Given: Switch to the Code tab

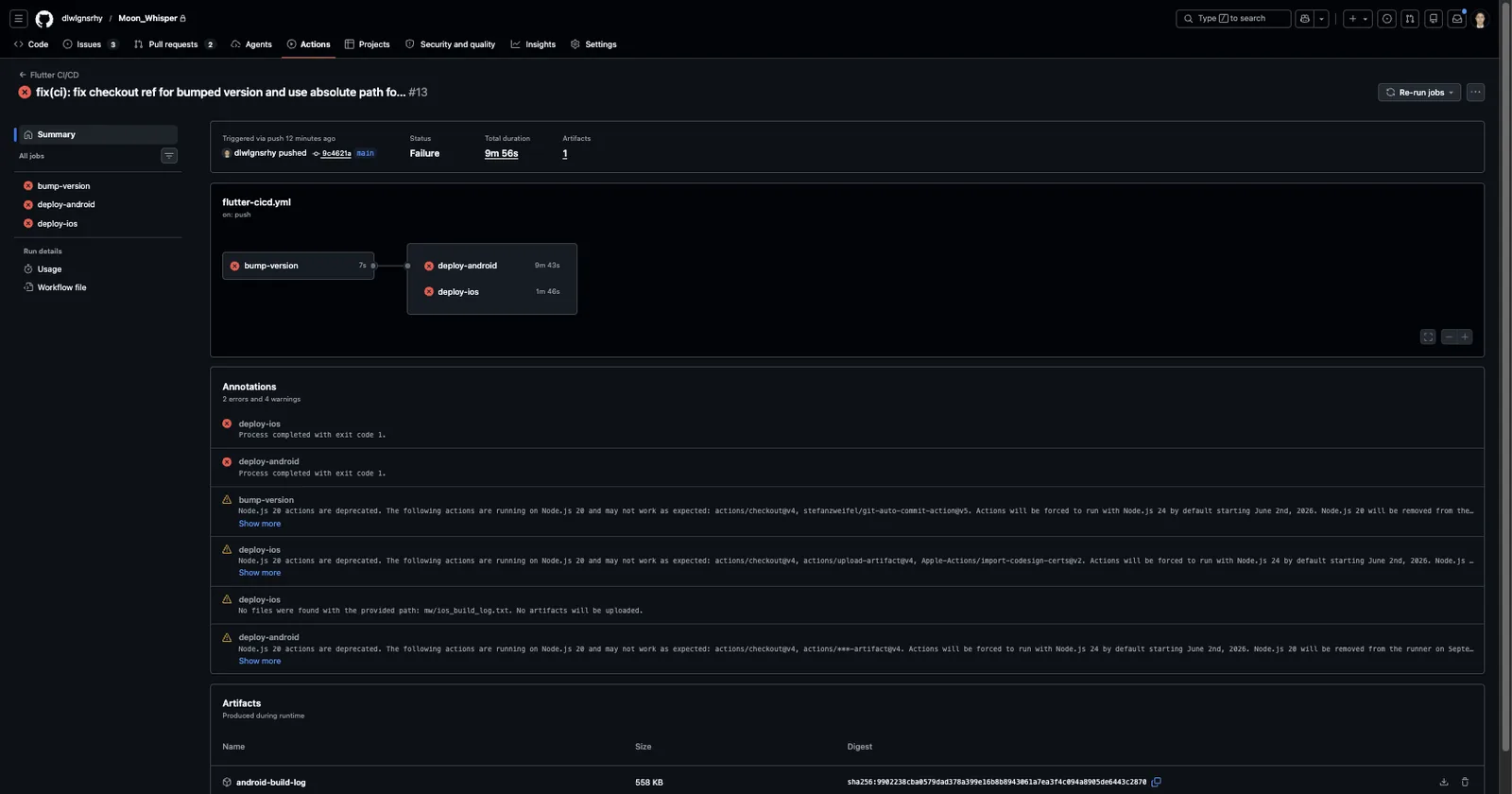Looking at the screenshot, I should [31, 44].
